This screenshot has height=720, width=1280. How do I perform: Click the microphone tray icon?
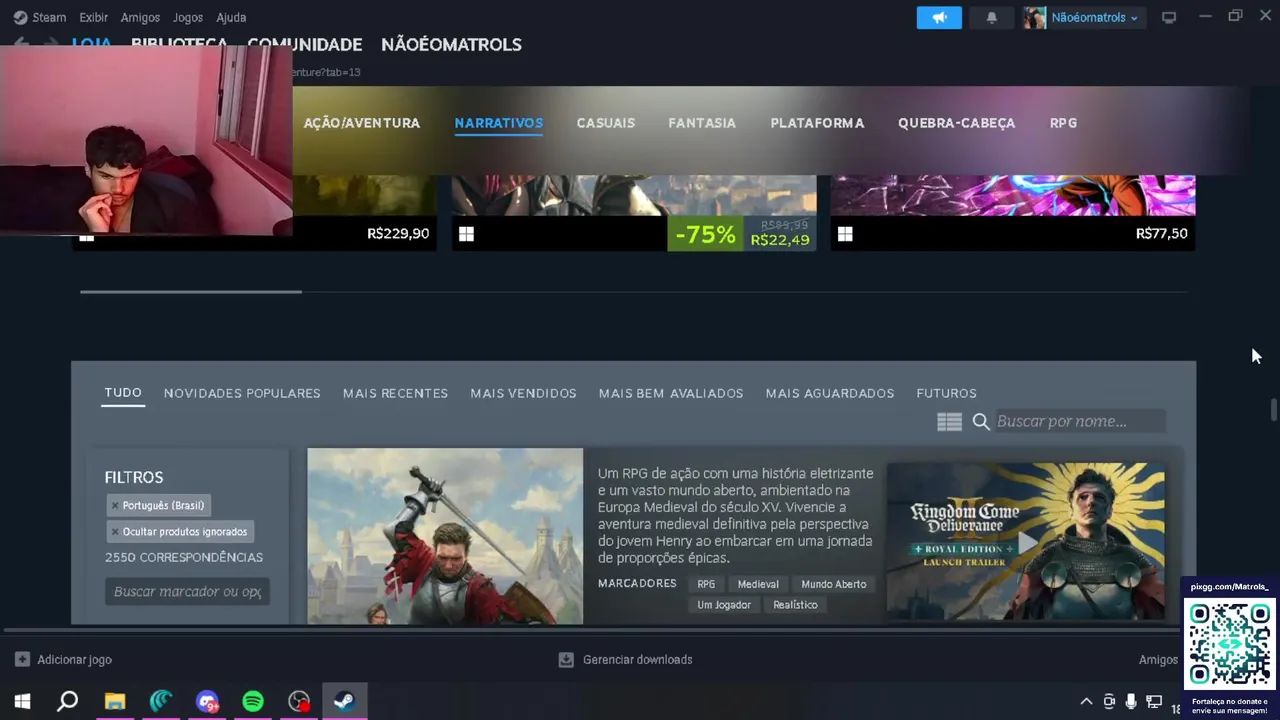tap(1131, 702)
